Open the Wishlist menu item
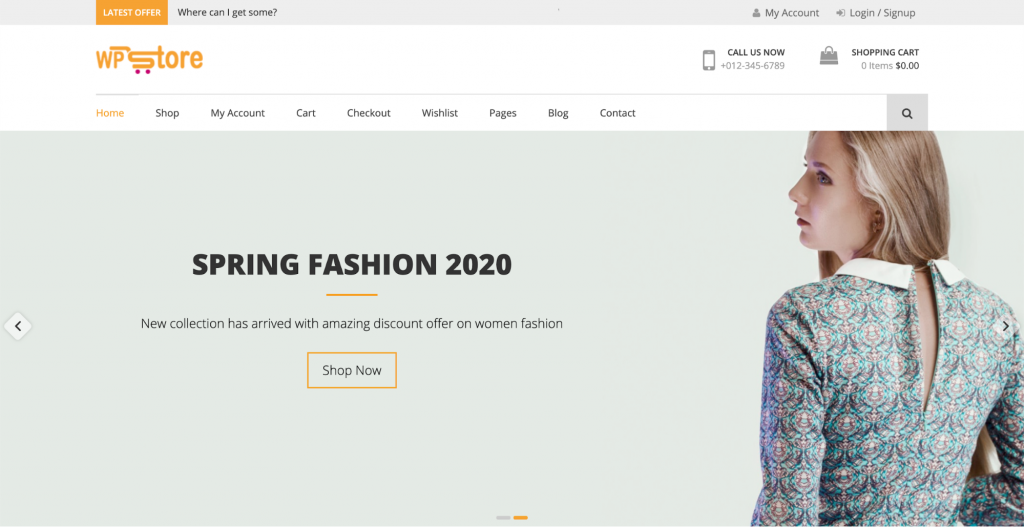 point(440,113)
